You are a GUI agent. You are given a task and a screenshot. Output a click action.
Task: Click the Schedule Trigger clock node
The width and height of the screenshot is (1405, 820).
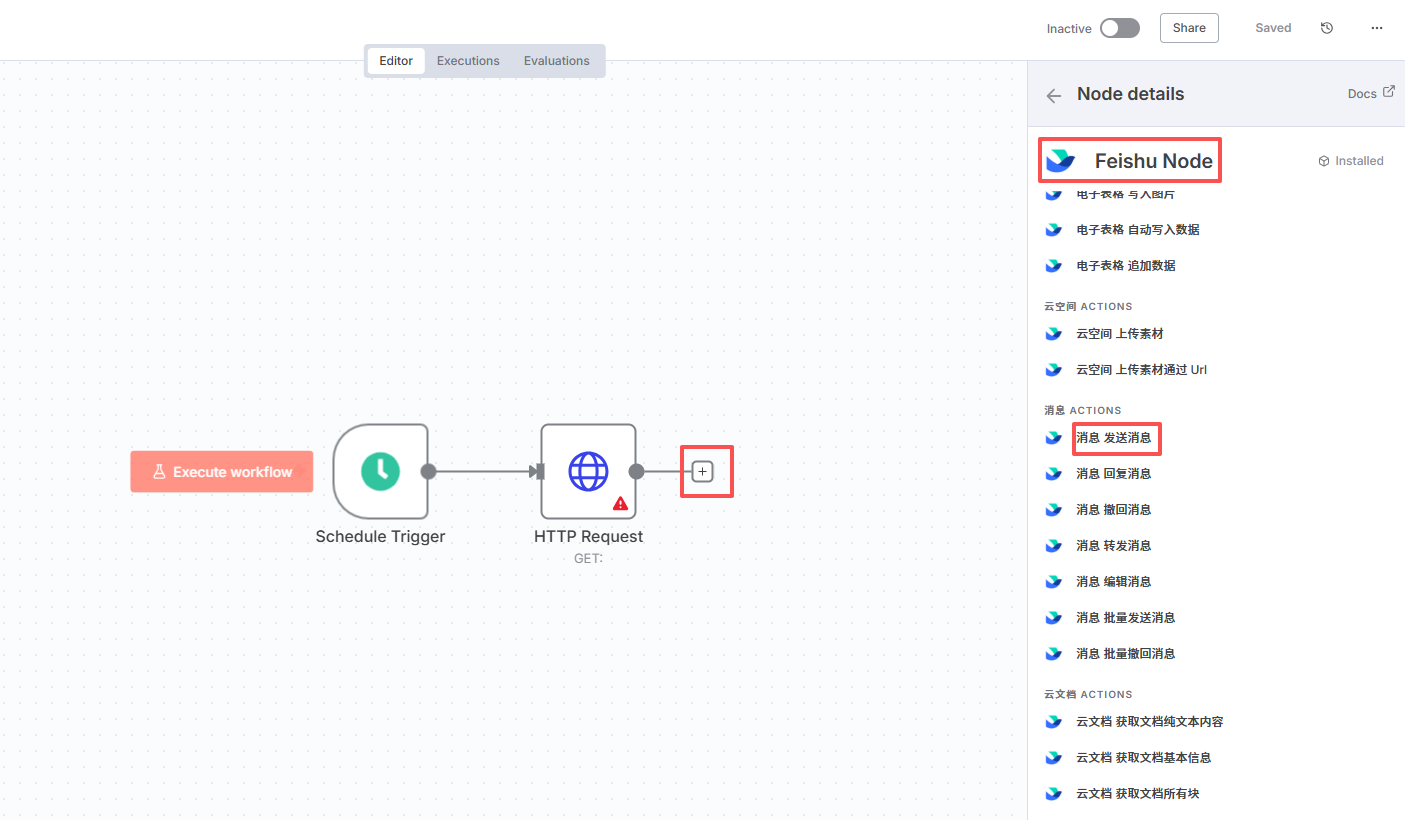click(380, 471)
